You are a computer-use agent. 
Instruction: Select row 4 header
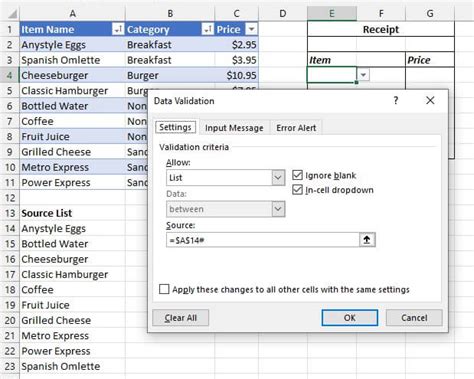(10, 75)
